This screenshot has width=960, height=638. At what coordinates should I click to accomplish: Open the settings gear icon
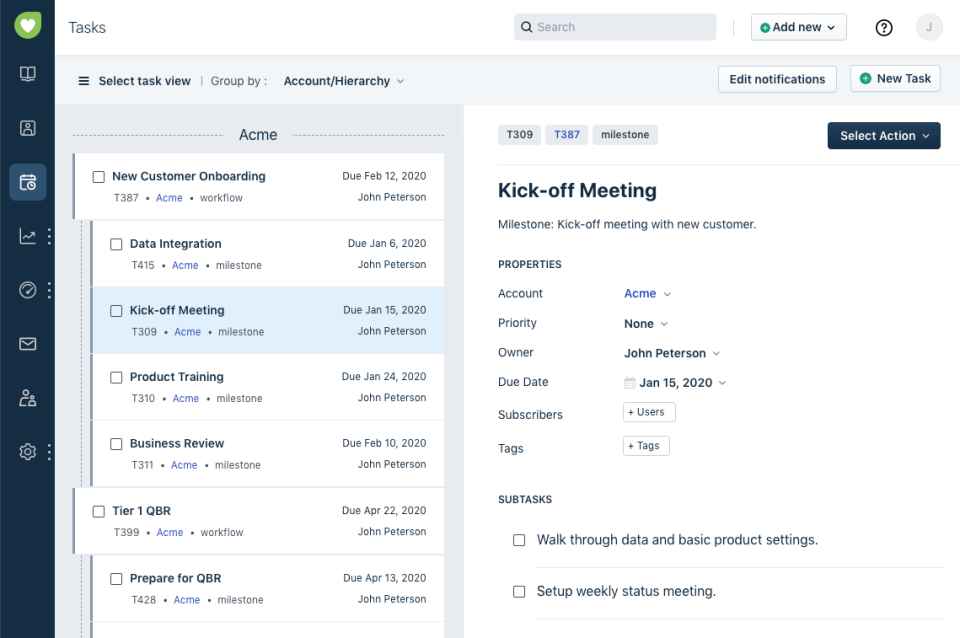27,451
